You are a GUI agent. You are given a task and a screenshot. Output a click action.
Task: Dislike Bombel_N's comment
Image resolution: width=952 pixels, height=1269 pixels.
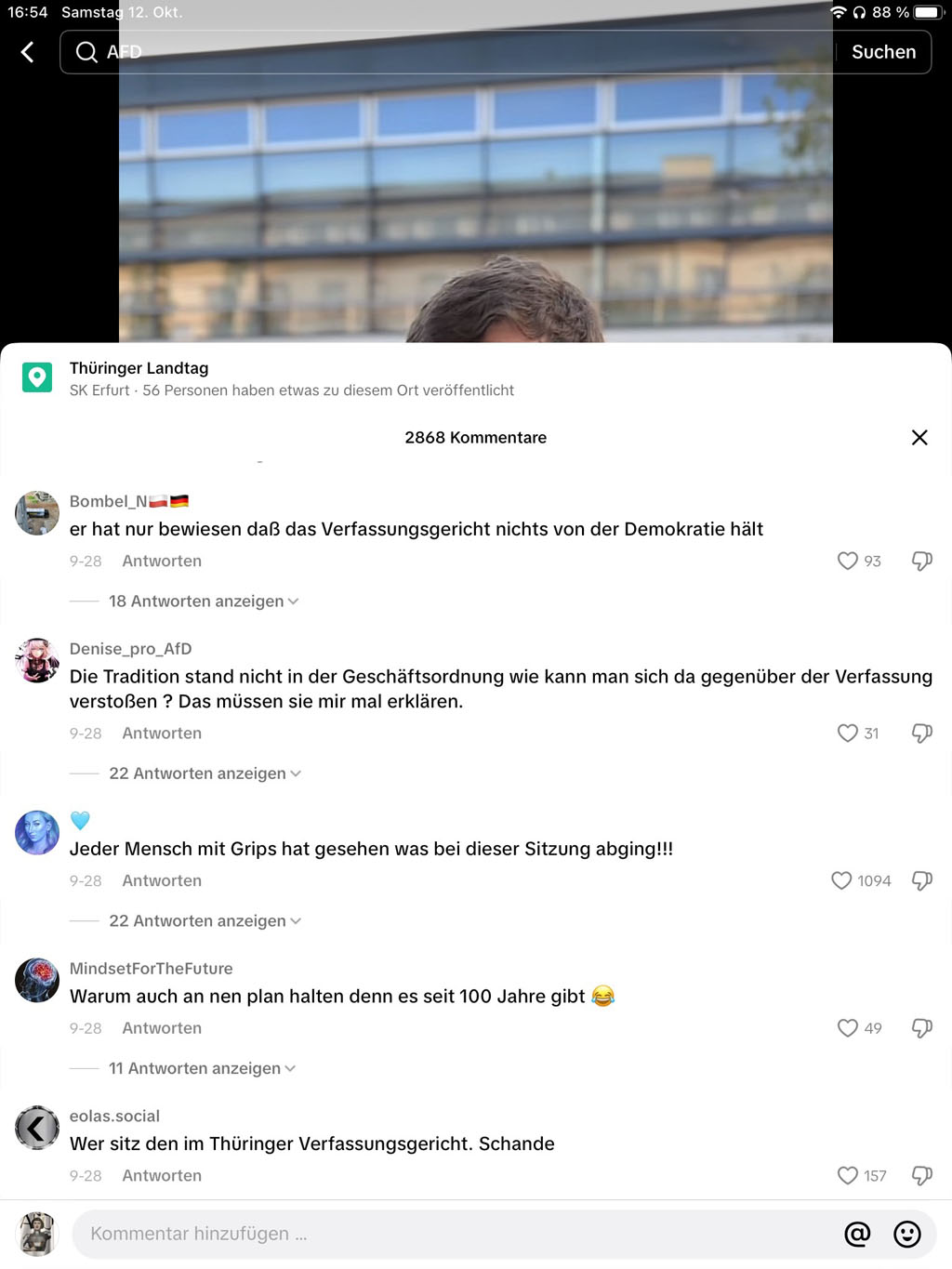pyautogui.click(x=921, y=561)
